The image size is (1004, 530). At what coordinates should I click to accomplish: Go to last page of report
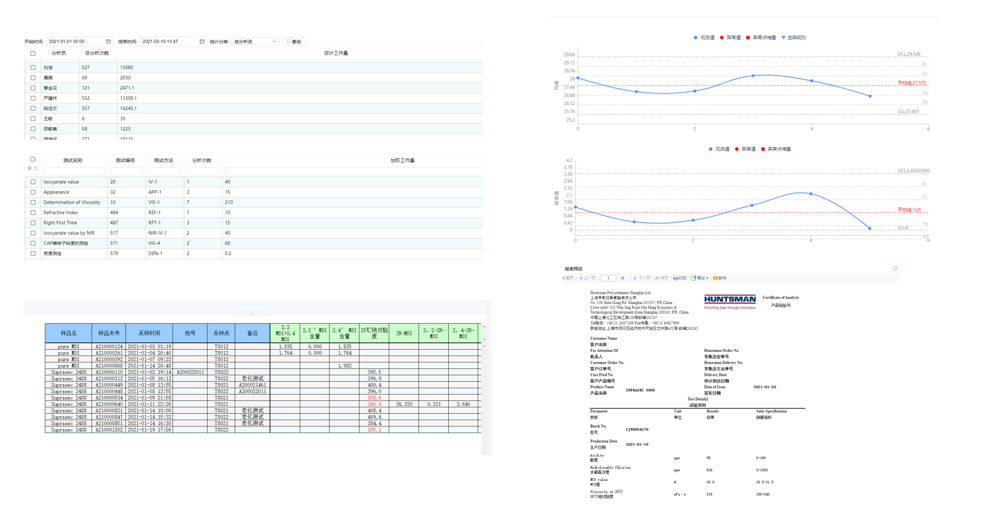coord(661,278)
